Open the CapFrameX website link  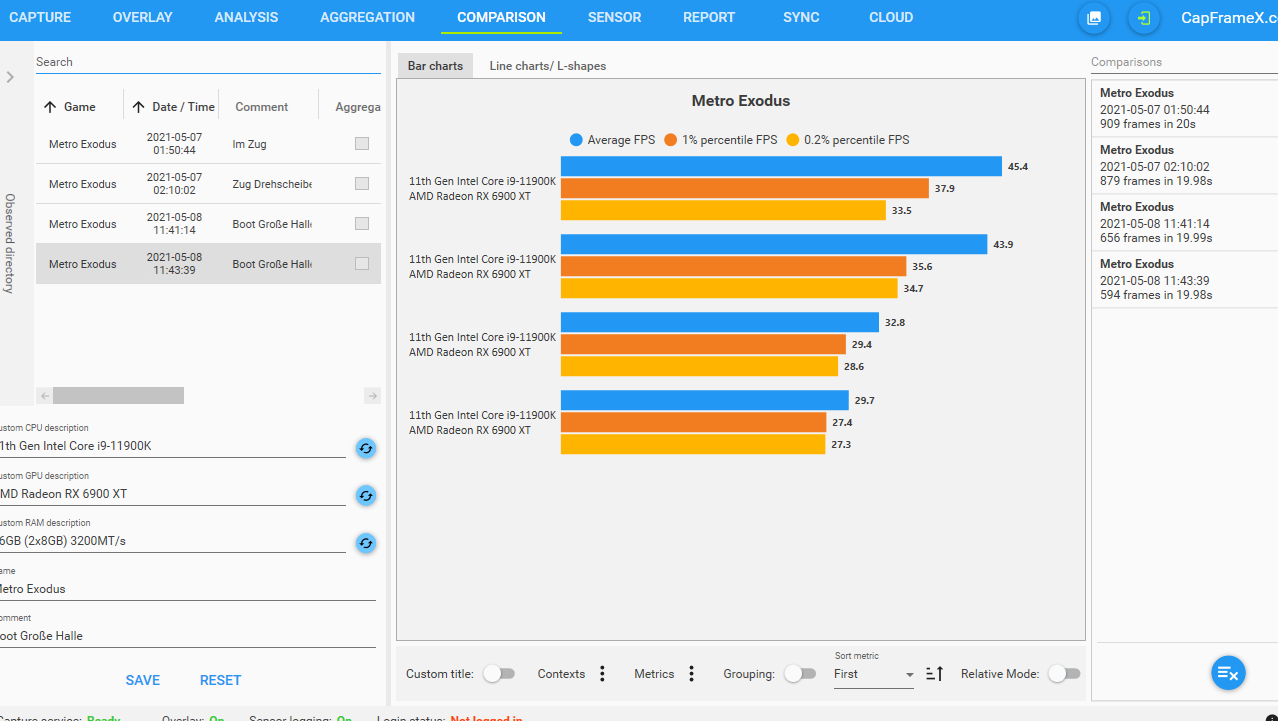[1229, 18]
